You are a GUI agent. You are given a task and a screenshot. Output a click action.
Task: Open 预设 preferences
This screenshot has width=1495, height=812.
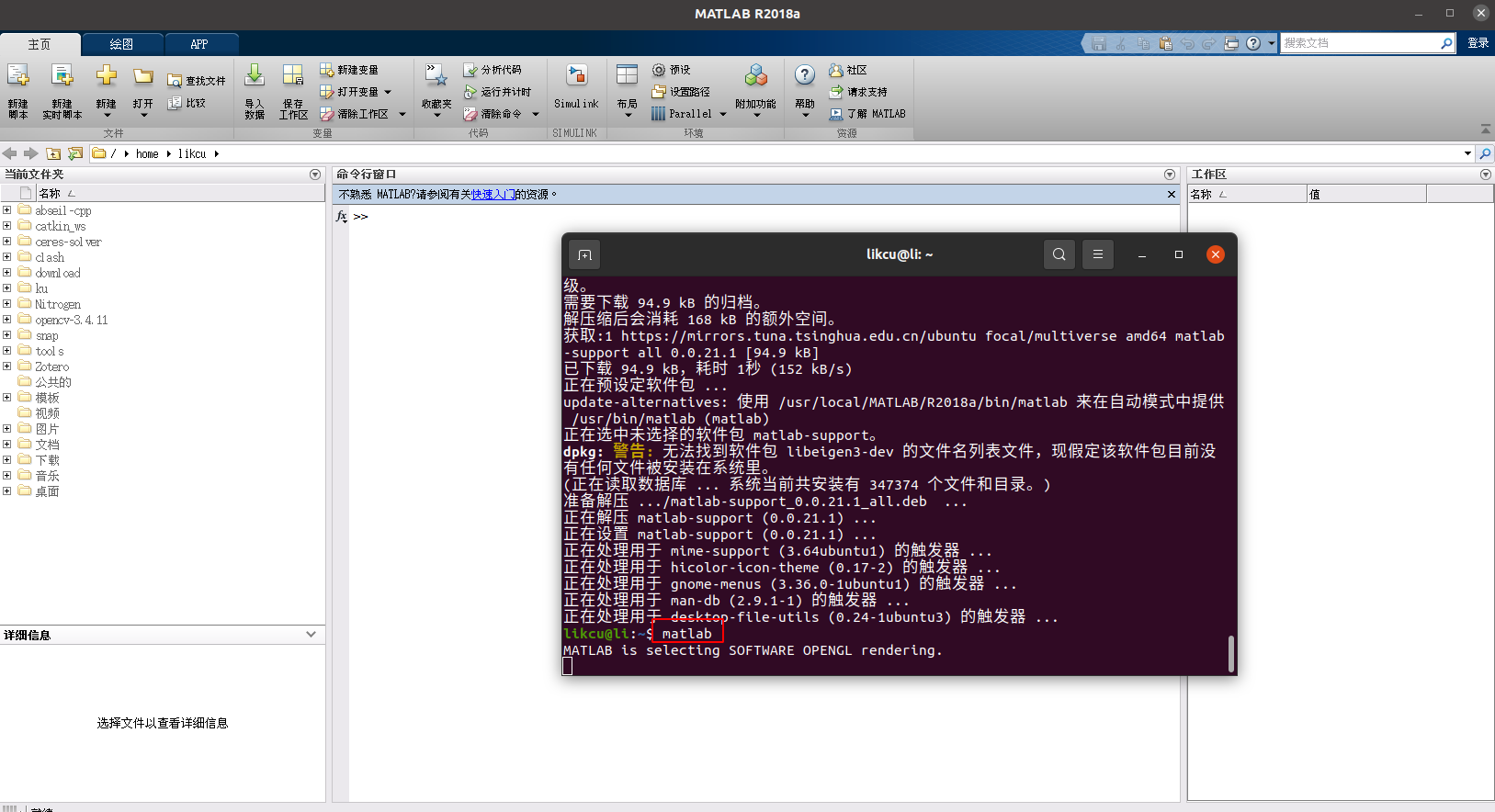[x=671, y=70]
